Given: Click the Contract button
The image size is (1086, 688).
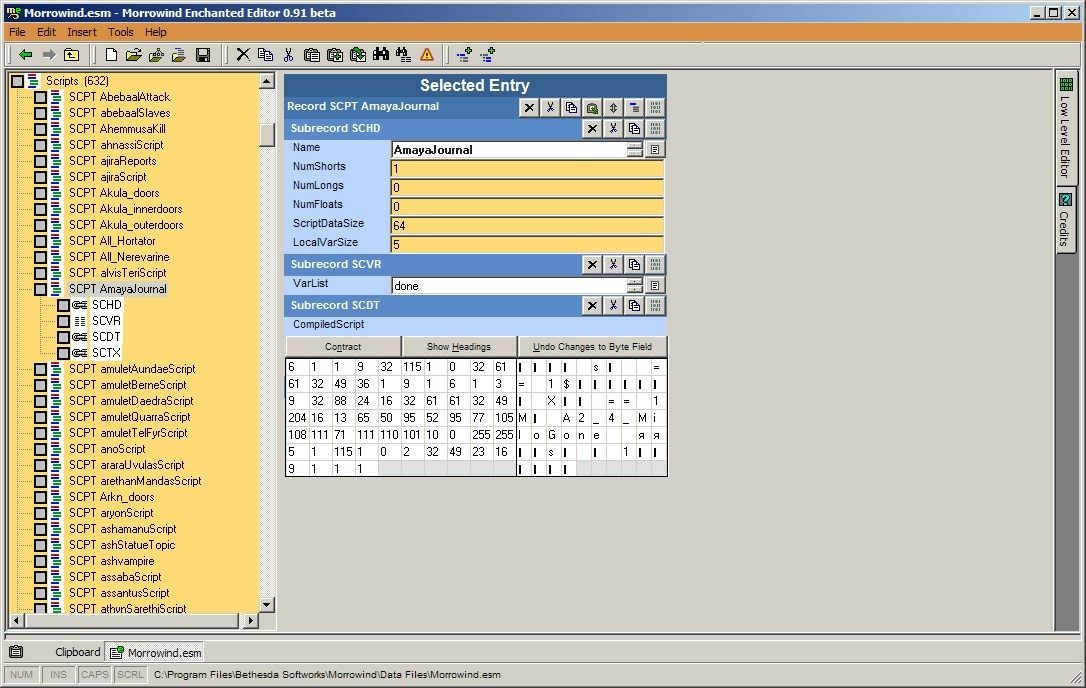Looking at the screenshot, I should 343,346.
